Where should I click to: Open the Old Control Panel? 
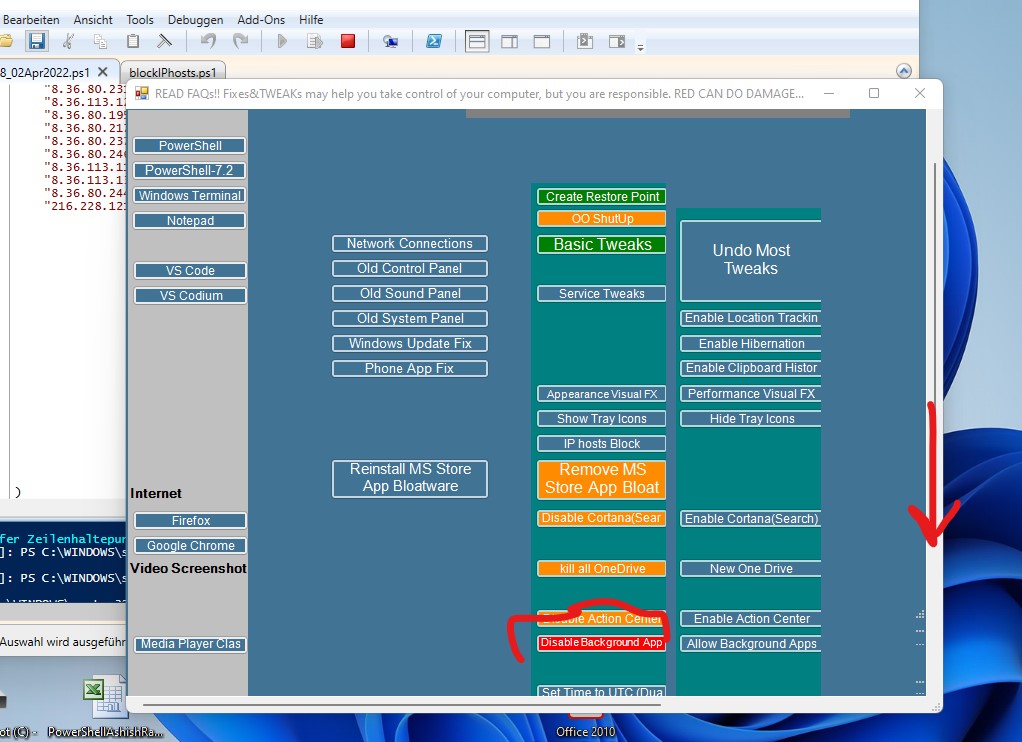(x=409, y=269)
